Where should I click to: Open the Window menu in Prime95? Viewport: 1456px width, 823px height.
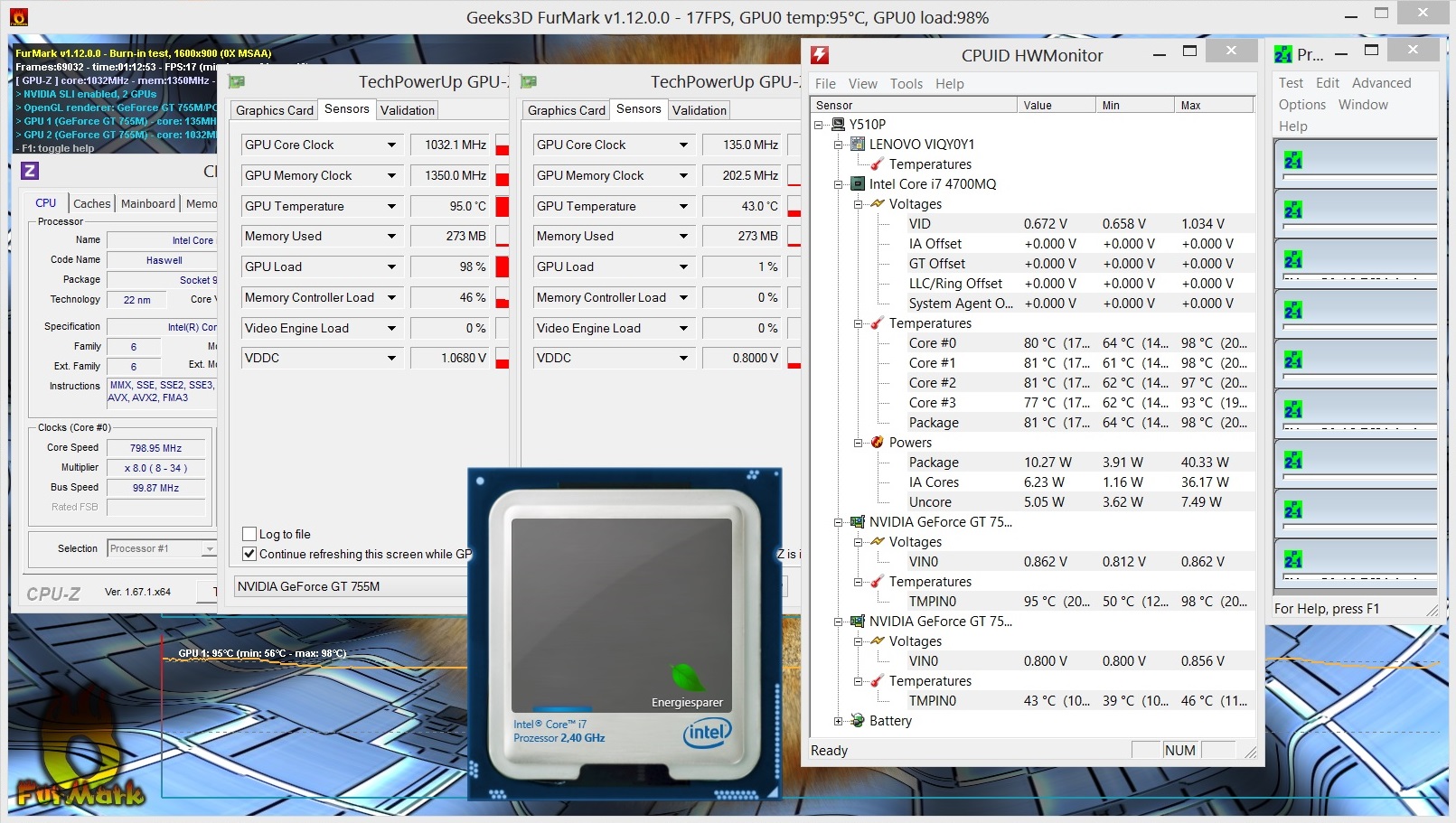[x=1363, y=105]
